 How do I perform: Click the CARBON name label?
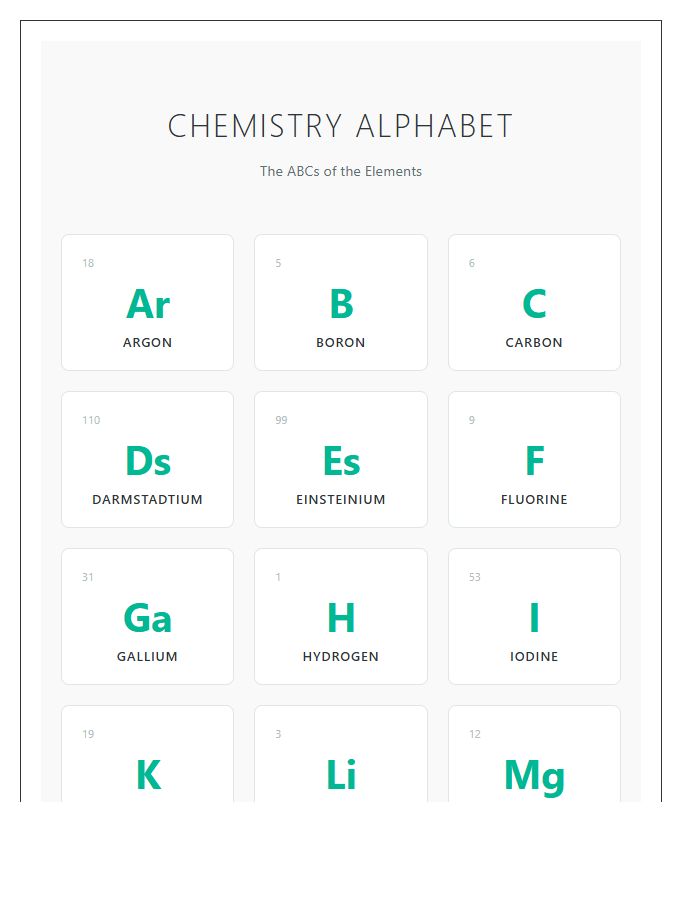[x=534, y=343]
